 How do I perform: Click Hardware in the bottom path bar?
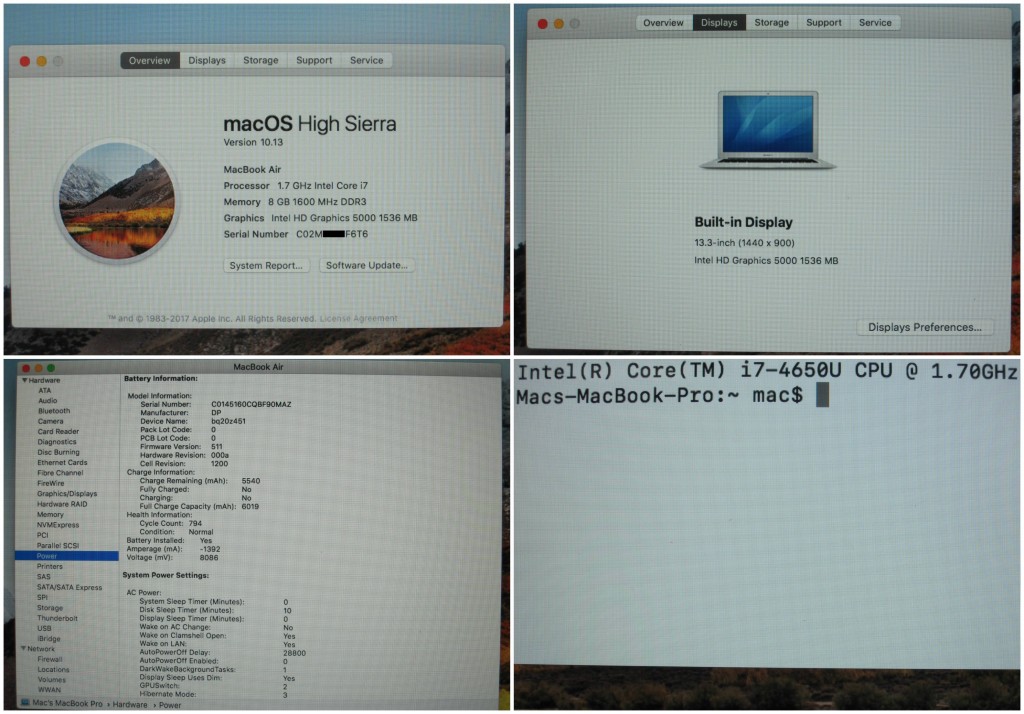[x=130, y=704]
